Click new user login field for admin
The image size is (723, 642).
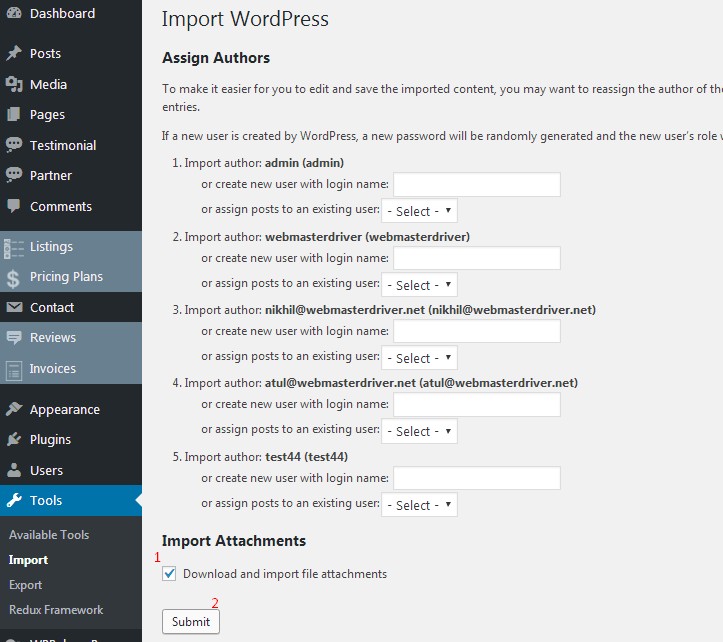point(476,184)
